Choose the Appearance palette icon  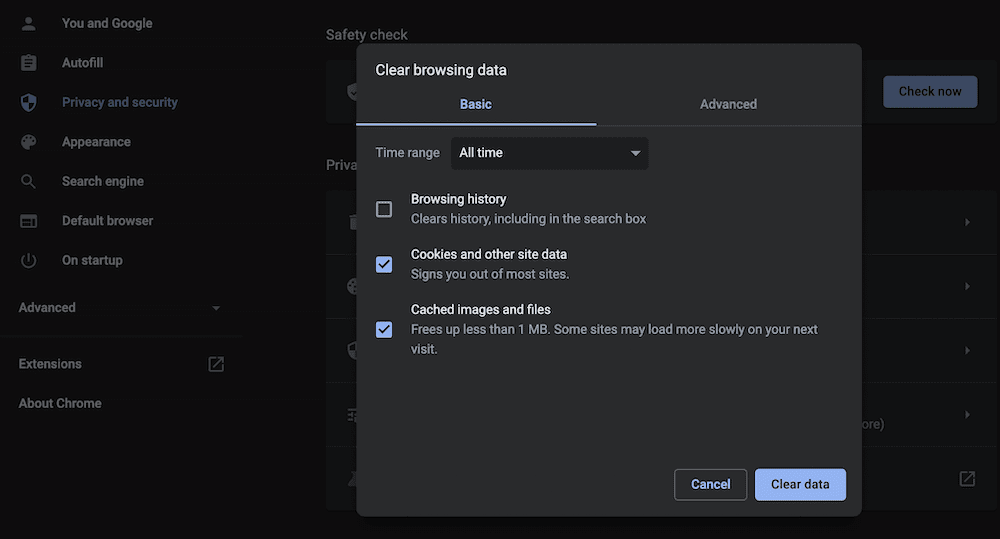click(x=28, y=142)
